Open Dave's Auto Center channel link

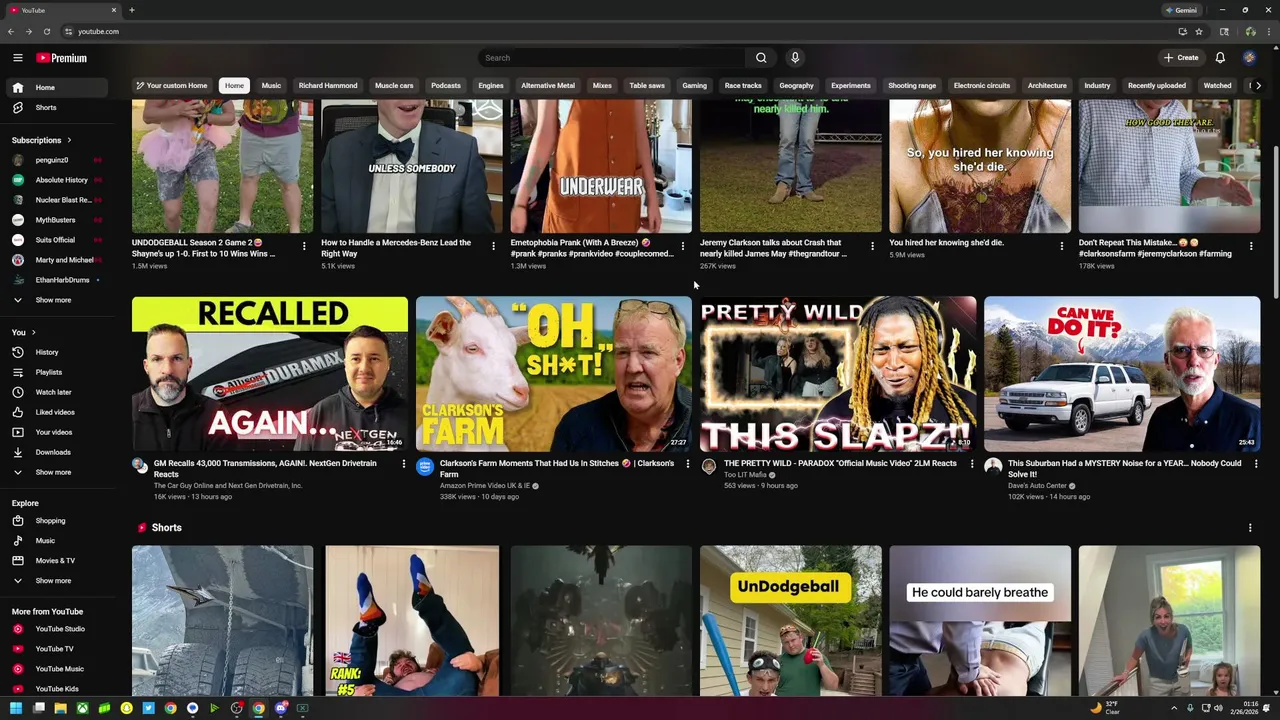point(1037,486)
